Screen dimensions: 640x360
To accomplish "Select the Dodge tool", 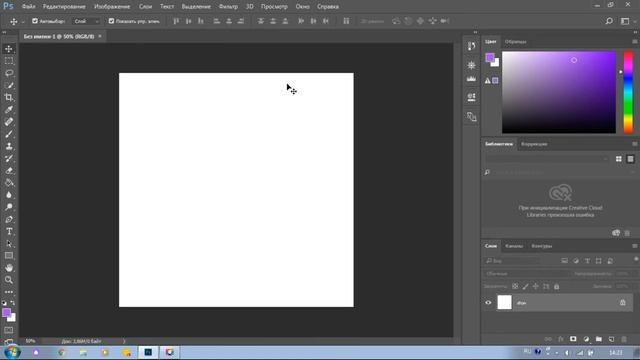I will click(x=9, y=207).
